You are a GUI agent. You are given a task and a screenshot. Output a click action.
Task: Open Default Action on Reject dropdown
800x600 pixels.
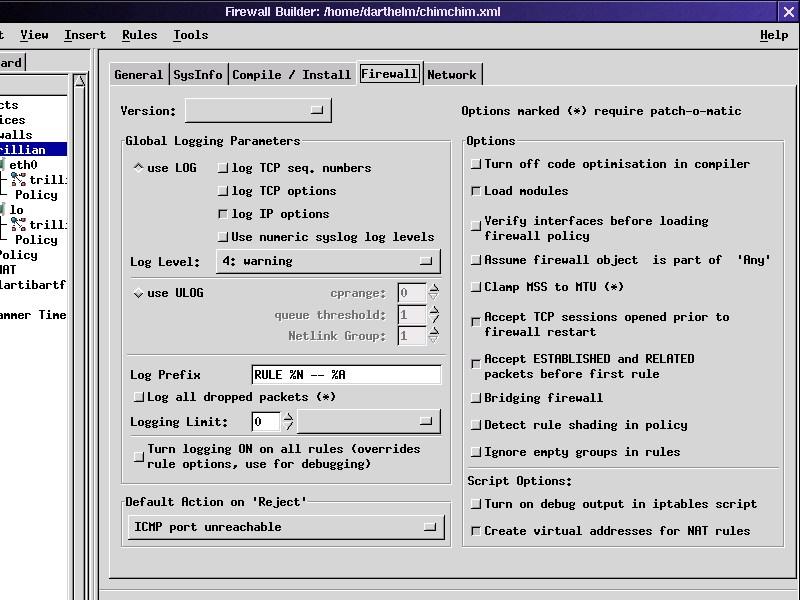coord(286,527)
